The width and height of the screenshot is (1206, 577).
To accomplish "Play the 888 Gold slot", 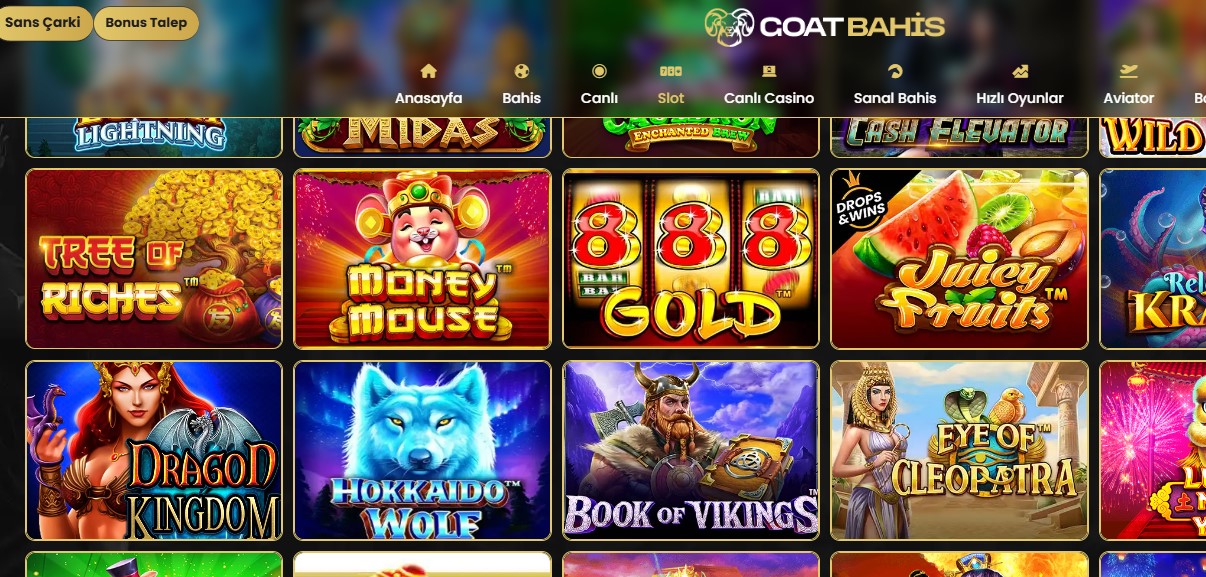I will coord(691,258).
